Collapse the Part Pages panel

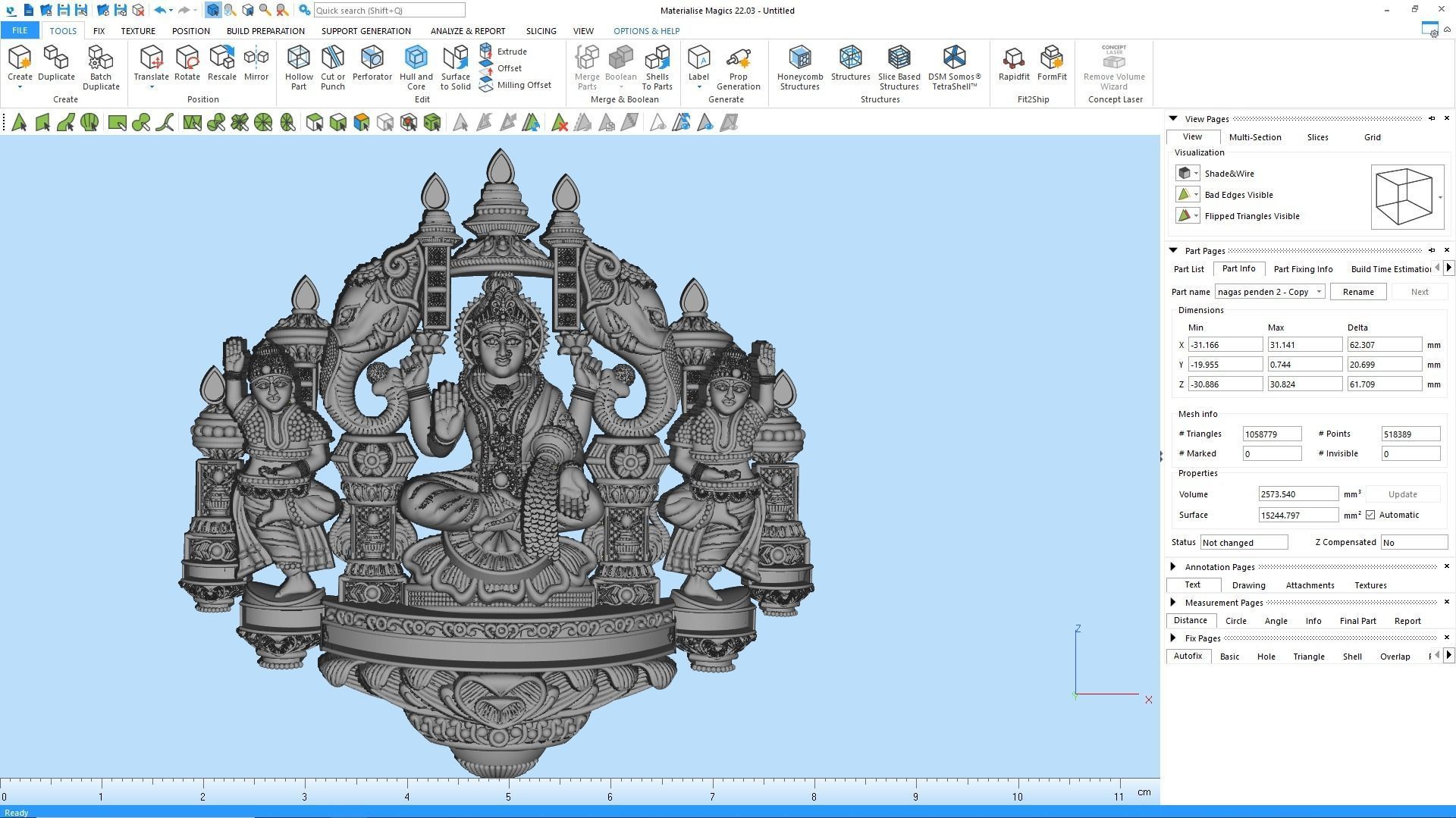[x=1173, y=250]
